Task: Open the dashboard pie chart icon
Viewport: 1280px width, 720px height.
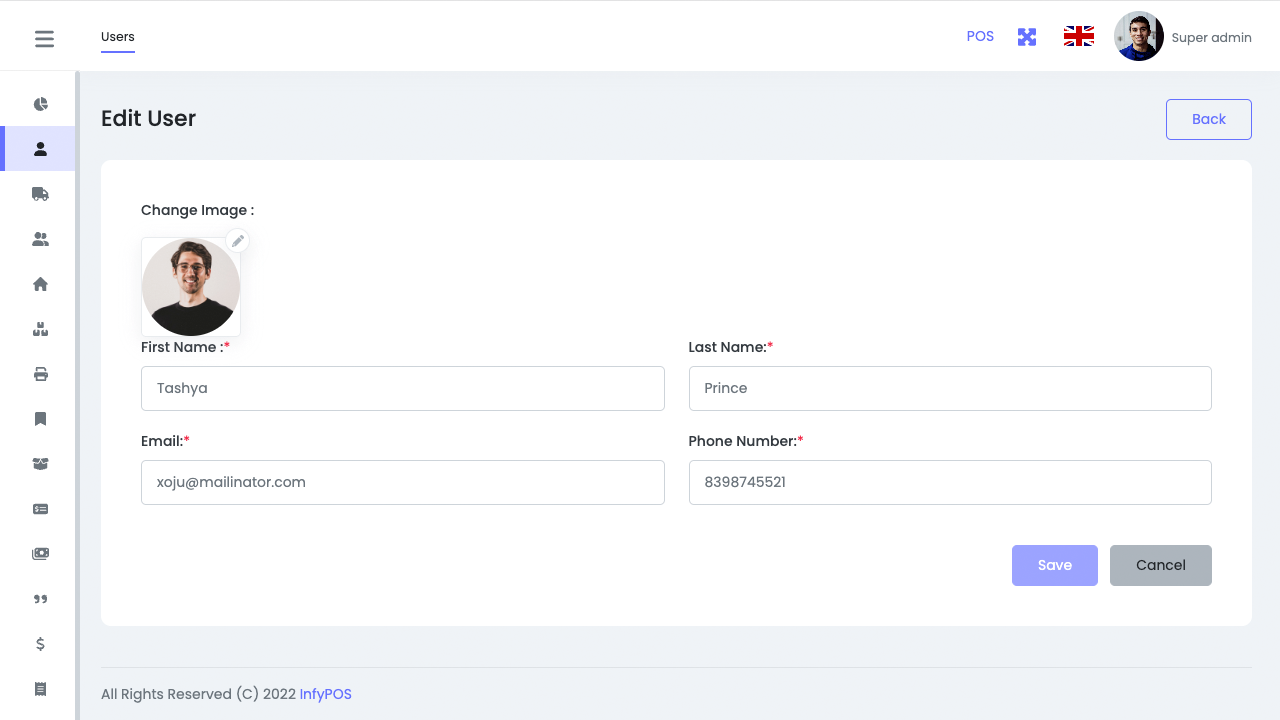Action: point(40,104)
